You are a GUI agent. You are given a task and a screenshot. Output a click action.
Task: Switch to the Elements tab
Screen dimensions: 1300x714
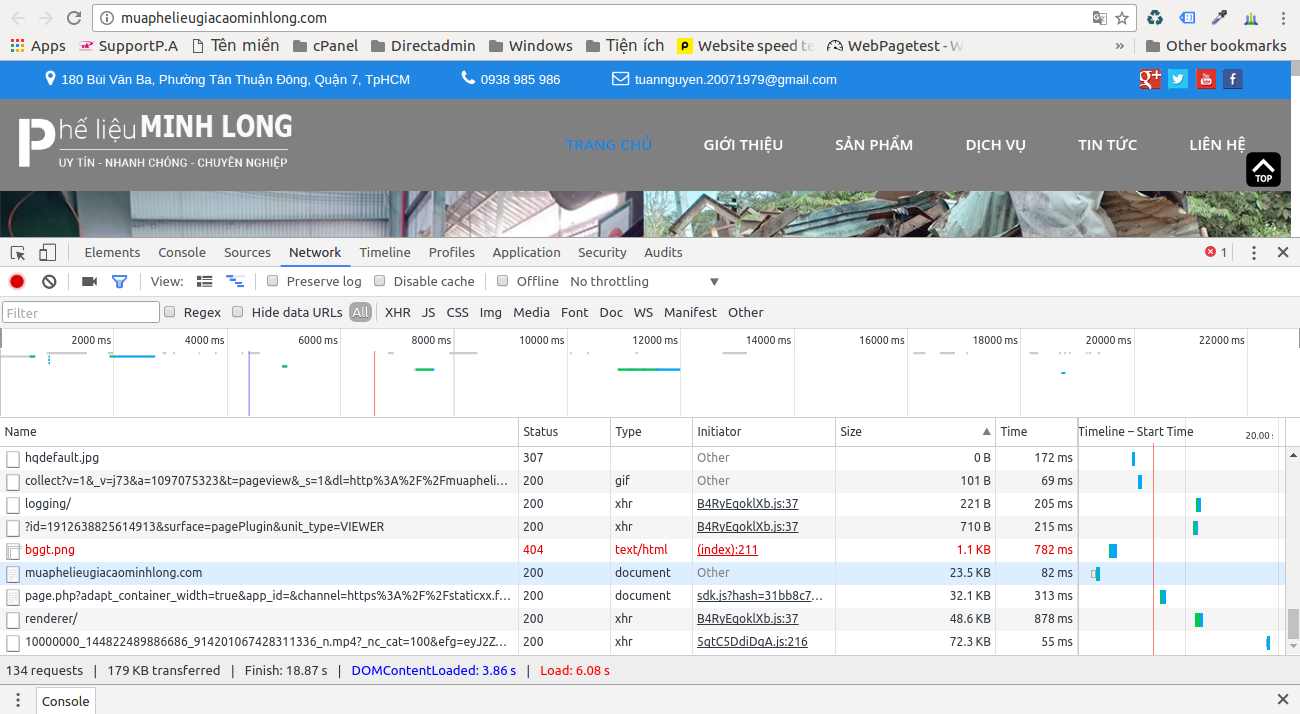112,253
